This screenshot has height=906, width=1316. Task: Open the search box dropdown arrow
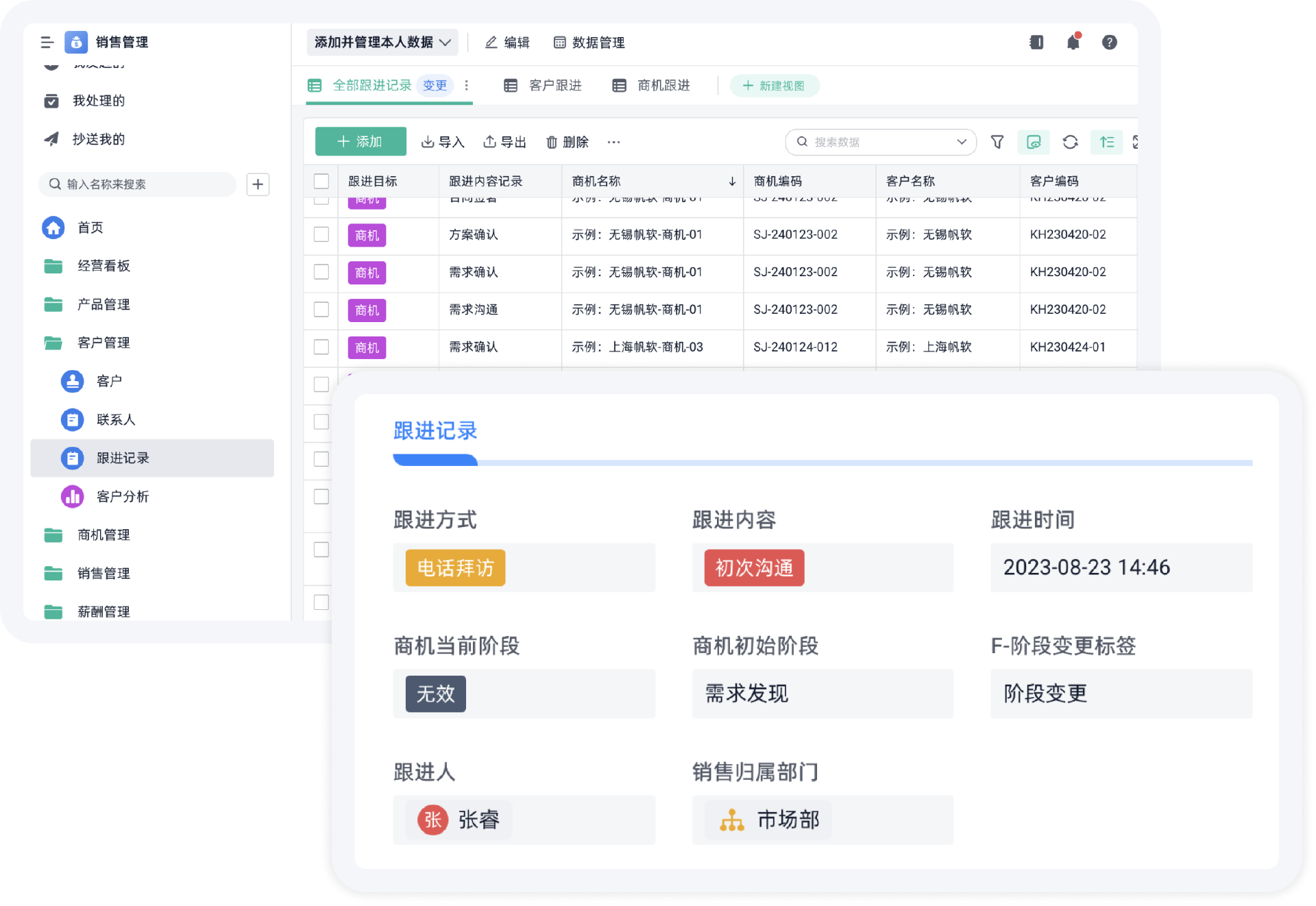tap(961, 142)
